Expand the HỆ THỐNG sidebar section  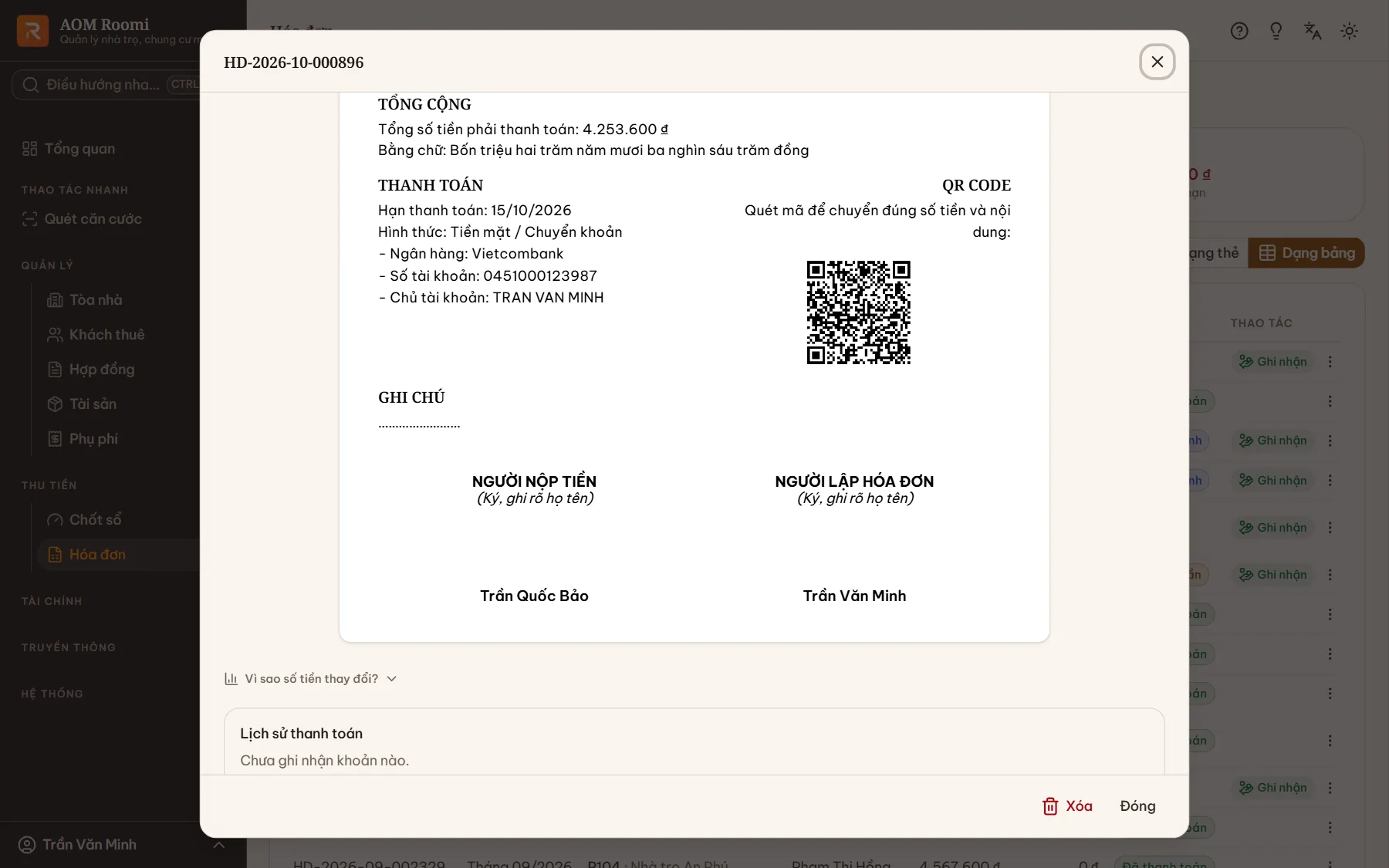pyautogui.click(x=52, y=694)
